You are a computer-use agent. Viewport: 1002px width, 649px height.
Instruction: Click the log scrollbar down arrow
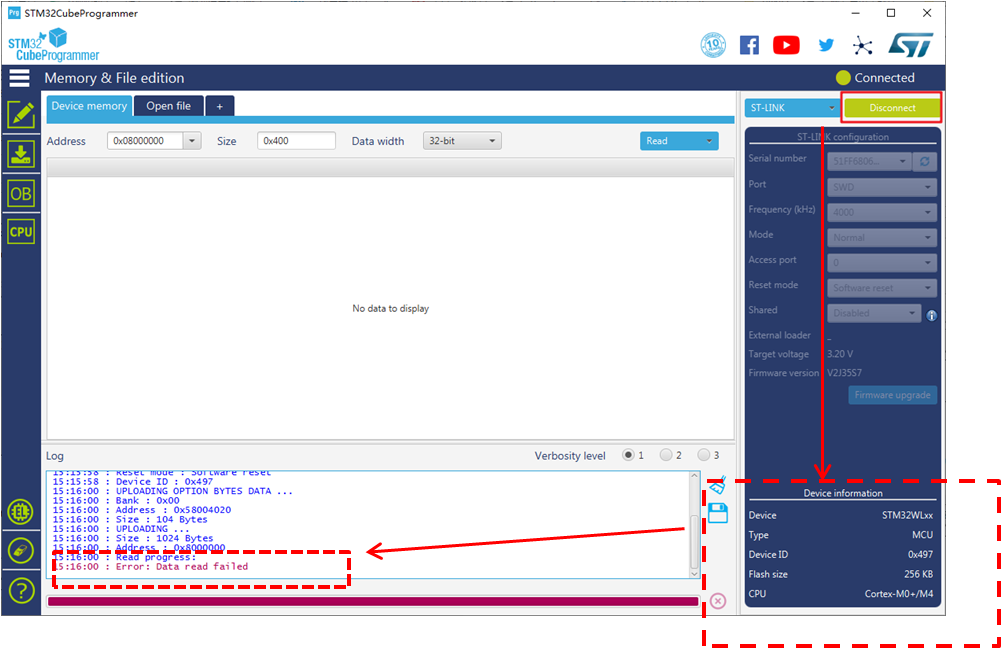[x=695, y=574]
